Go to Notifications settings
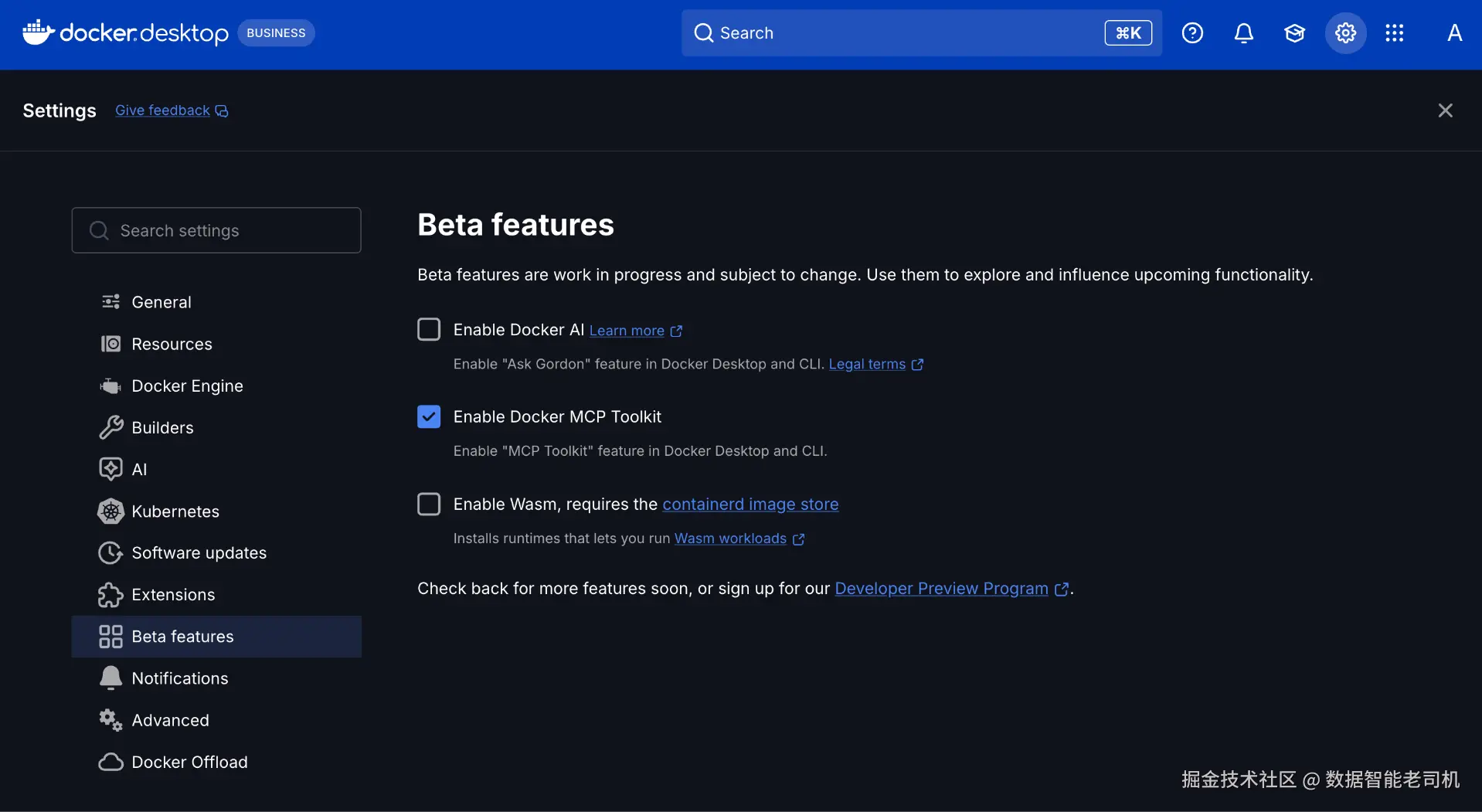The width and height of the screenshot is (1482, 812). (x=216, y=678)
